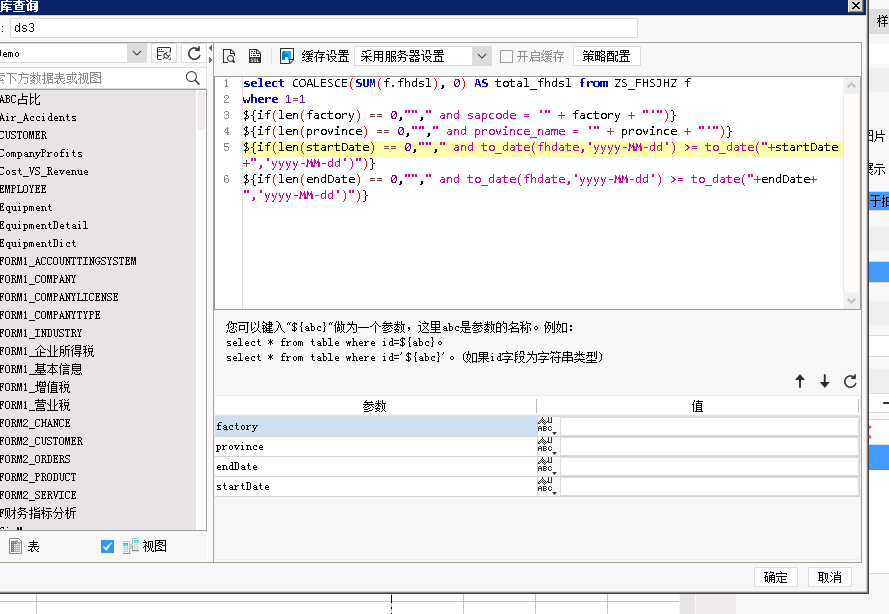The height and width of the screenshot is (614, 889).
Task: Click the 确定 button
Action: [776, 577]
